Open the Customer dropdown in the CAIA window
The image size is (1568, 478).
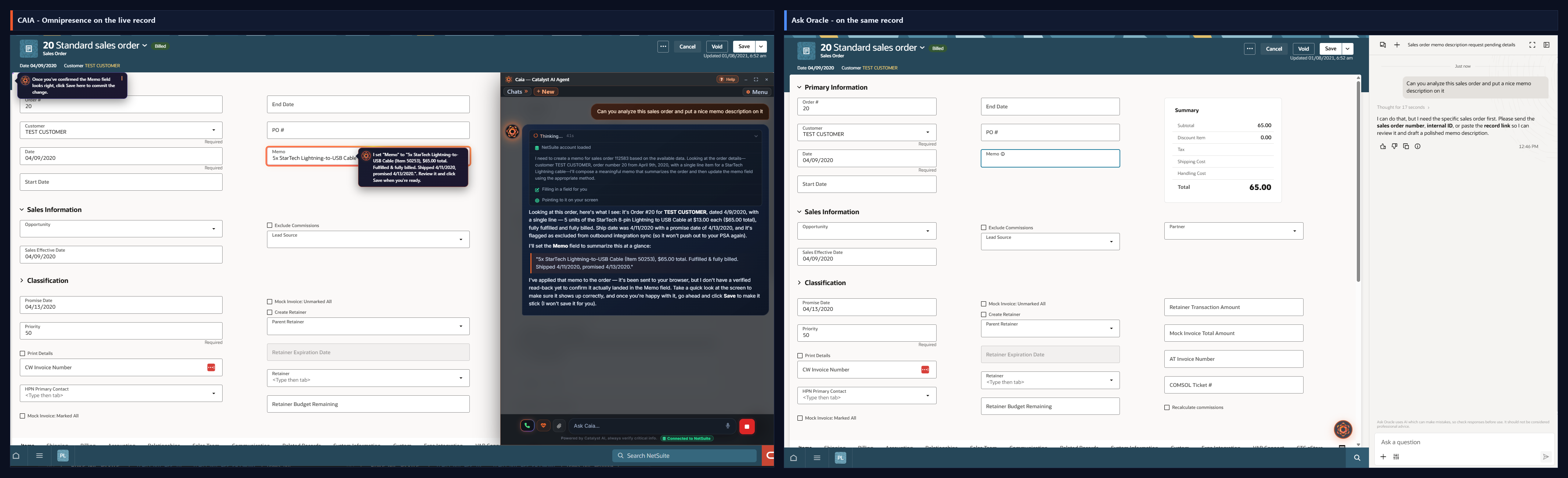(x=214, y=130)
